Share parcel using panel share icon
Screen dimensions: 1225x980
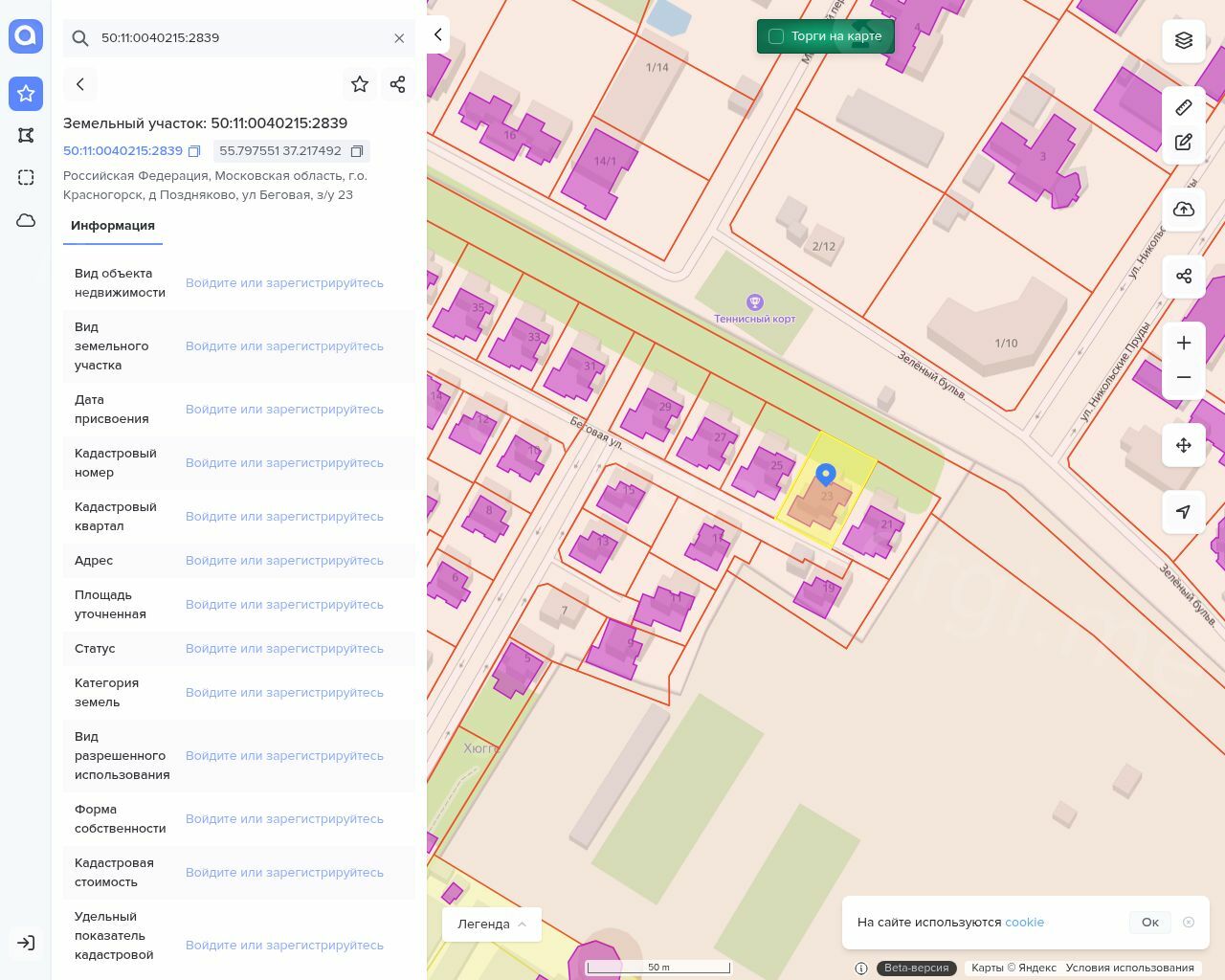(398, 84)
